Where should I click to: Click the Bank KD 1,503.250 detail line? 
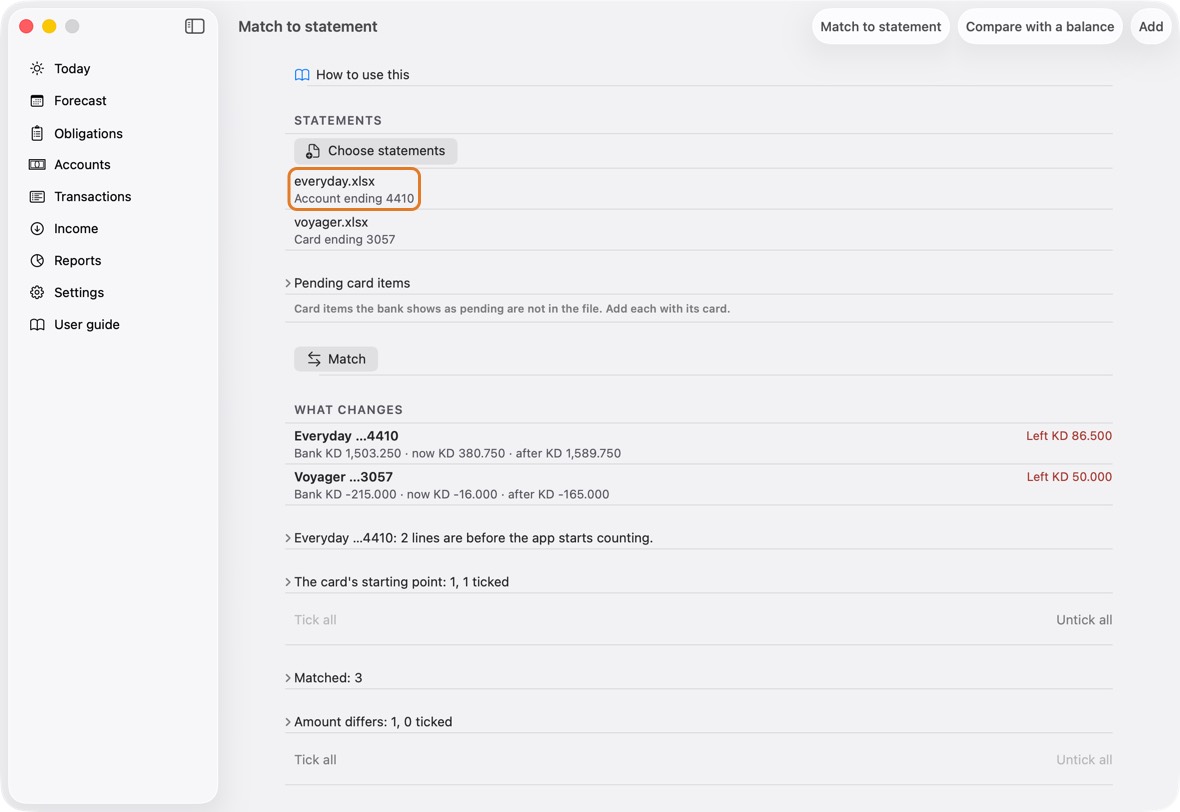point(458,453)
